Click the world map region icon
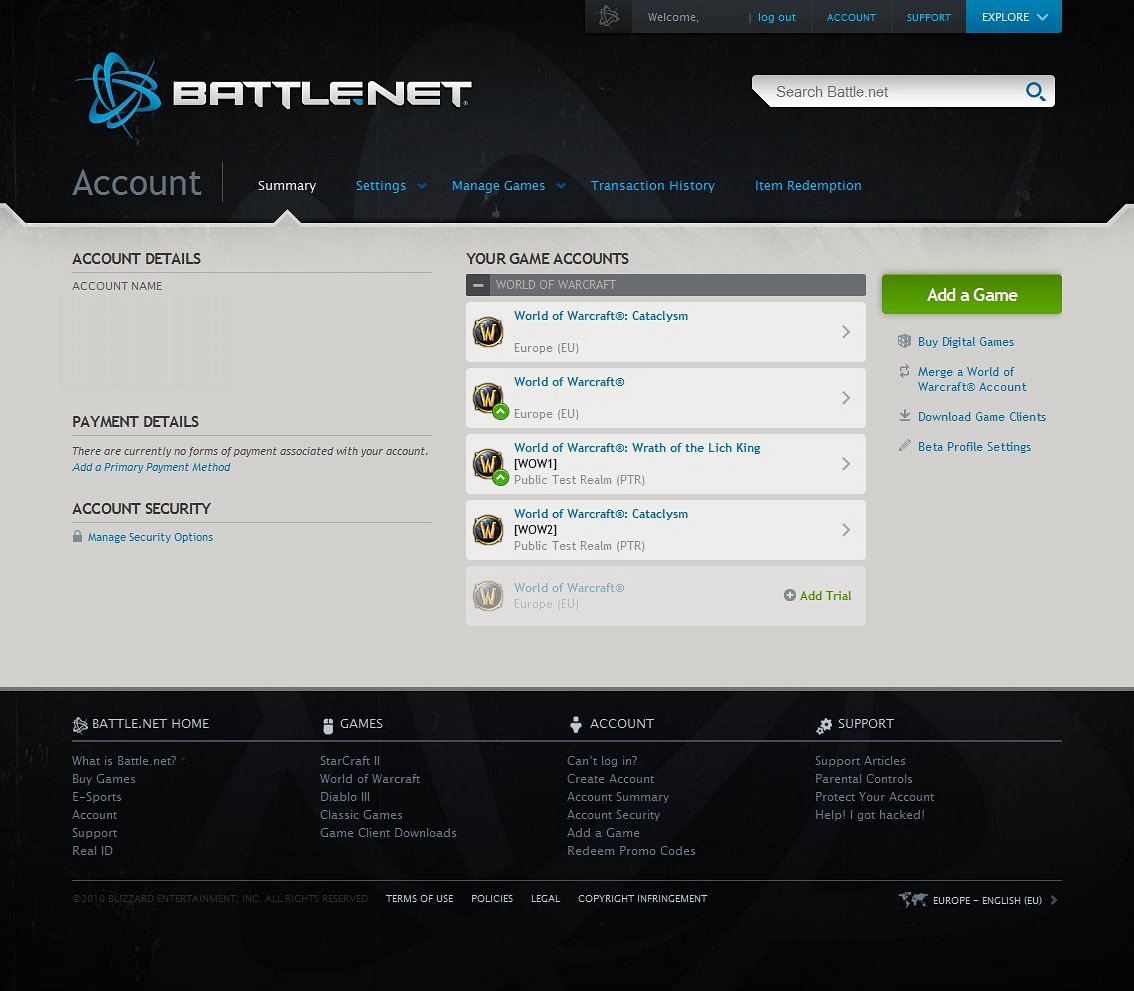The width and height of the screenshot is (1134, 991). [913, 899]
